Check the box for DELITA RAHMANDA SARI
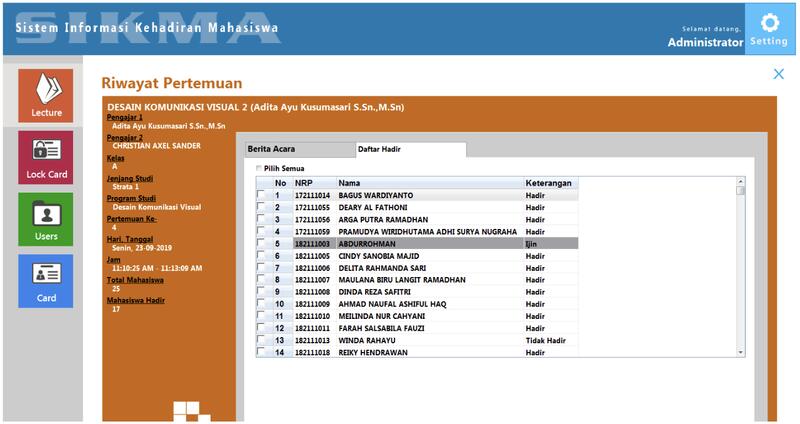Screen dimensions: 800x424 [x=261, y=267]
